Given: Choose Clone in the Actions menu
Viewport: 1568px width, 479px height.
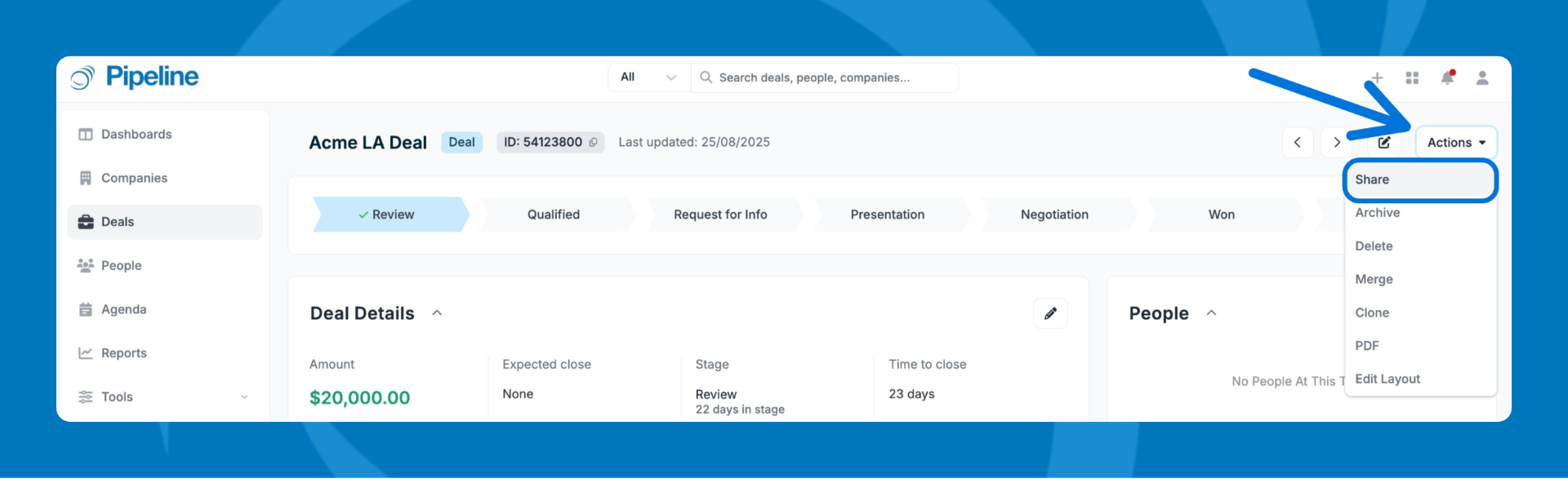Looking at the screenshot, I should pyautogui.click(x=1372, y=313).
